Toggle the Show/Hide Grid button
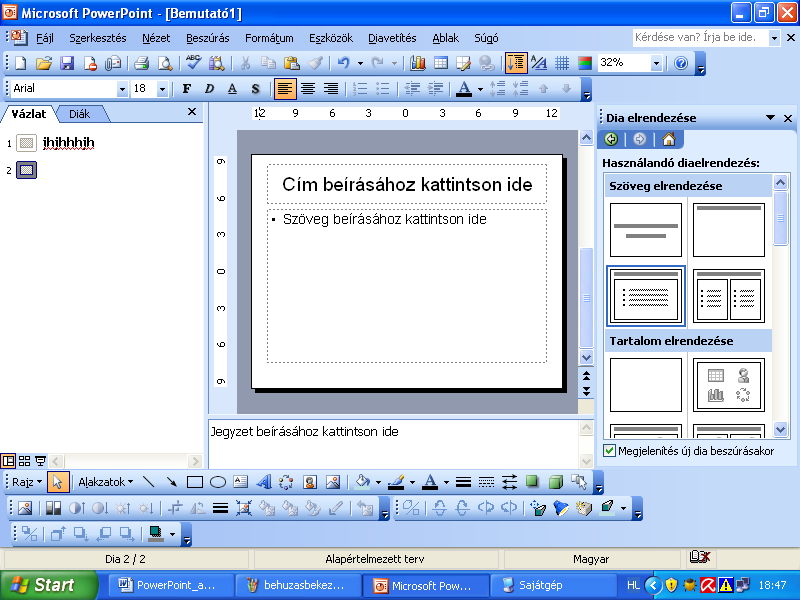 point(562,63)
